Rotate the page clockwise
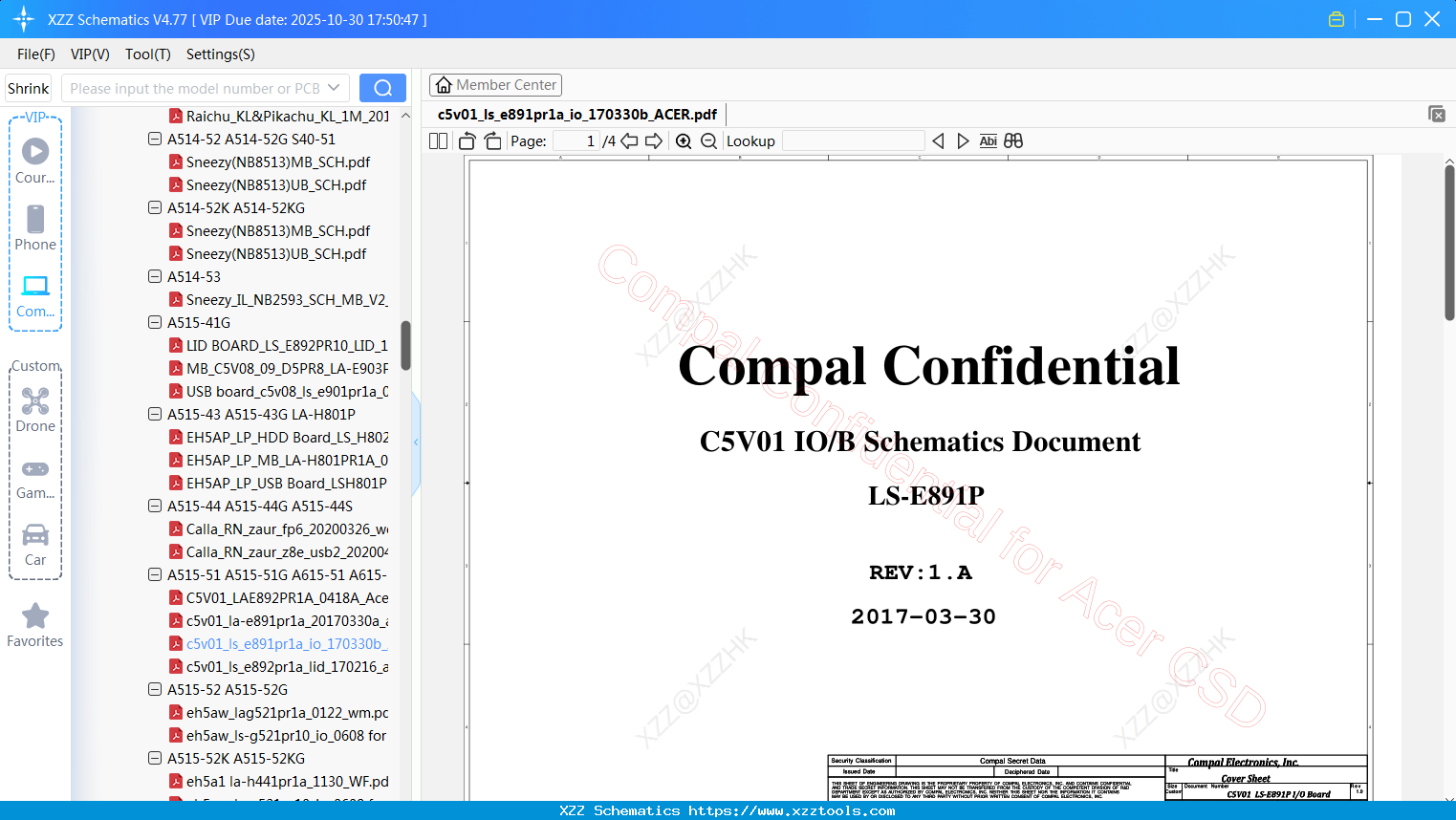1456x820 pixels. 492,141
